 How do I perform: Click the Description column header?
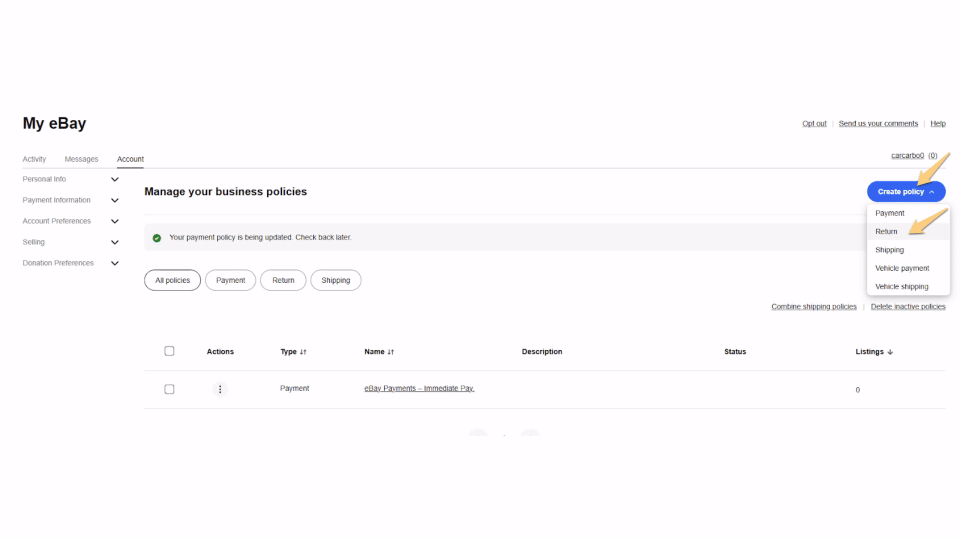(x=542, y=352)
